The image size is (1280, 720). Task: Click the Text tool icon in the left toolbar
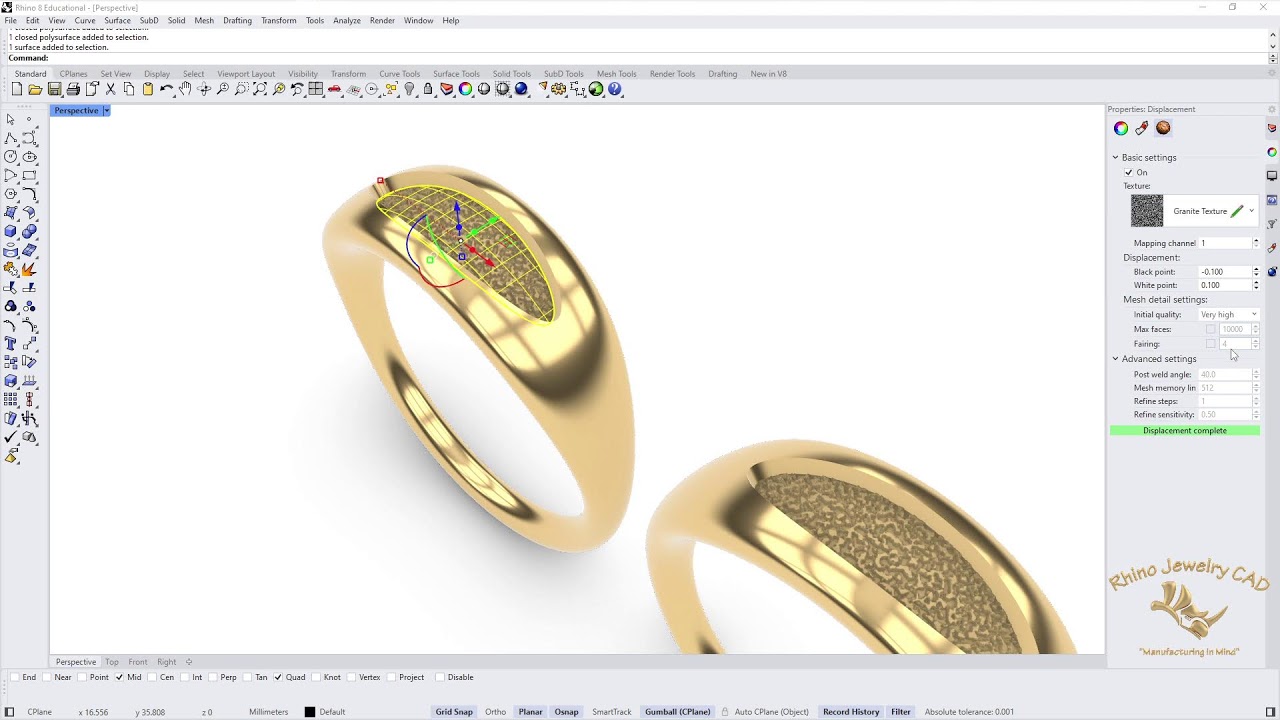coord(11,343)
